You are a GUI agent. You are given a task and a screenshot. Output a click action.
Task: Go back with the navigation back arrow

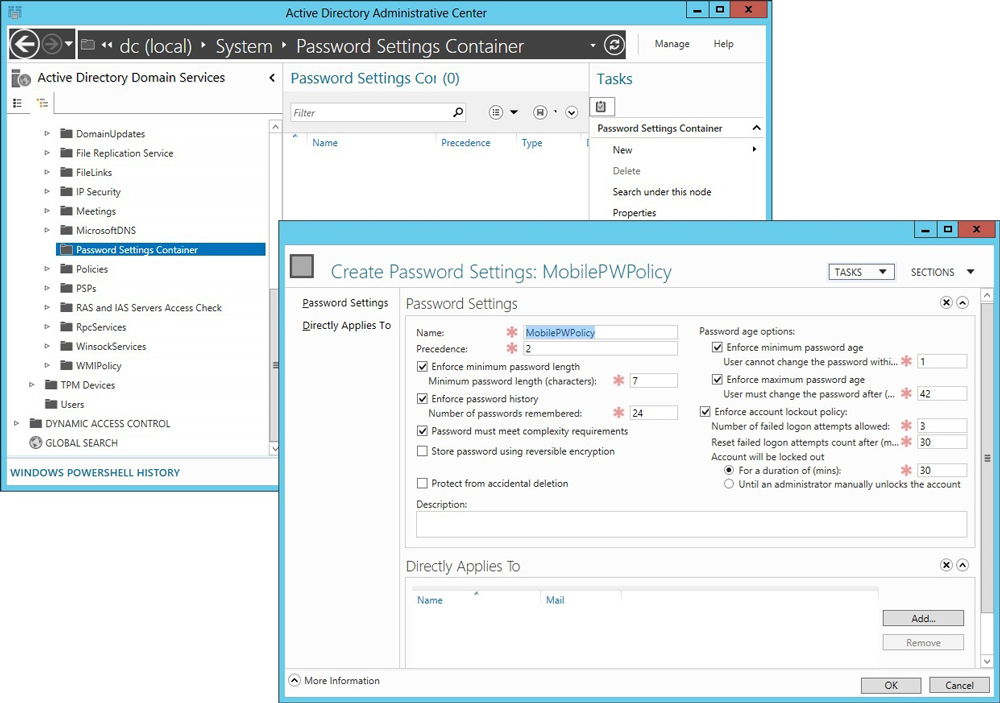tap(25, 45)
